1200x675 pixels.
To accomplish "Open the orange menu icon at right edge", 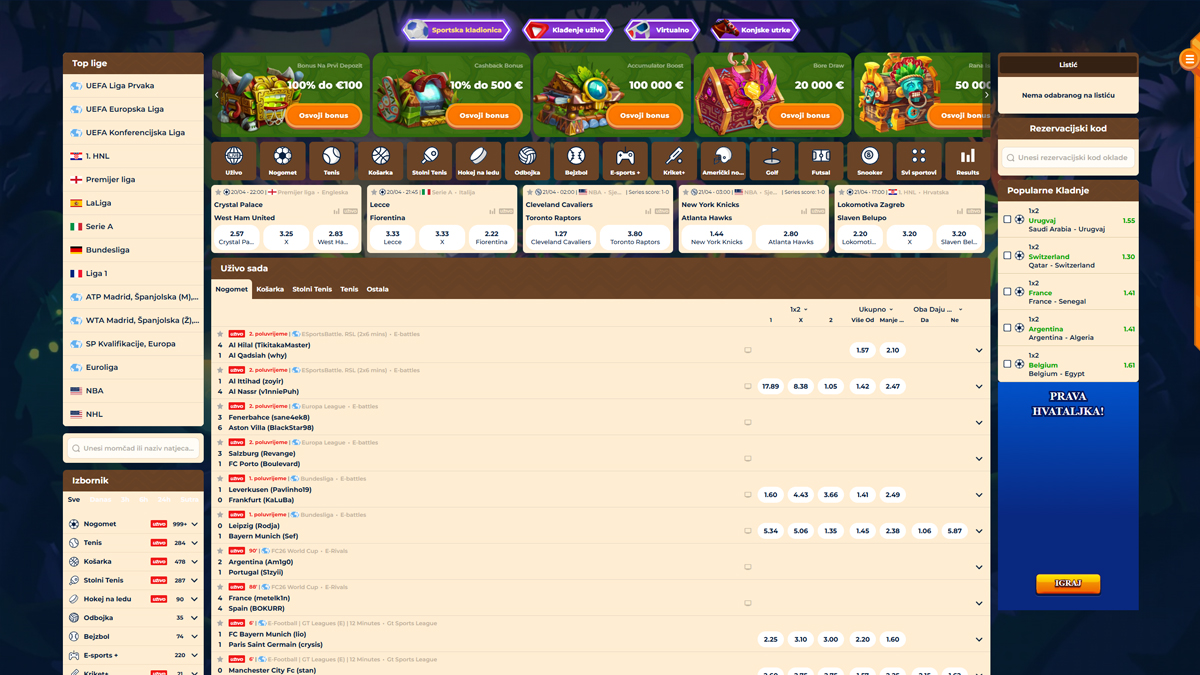I will coord(1189,60).
